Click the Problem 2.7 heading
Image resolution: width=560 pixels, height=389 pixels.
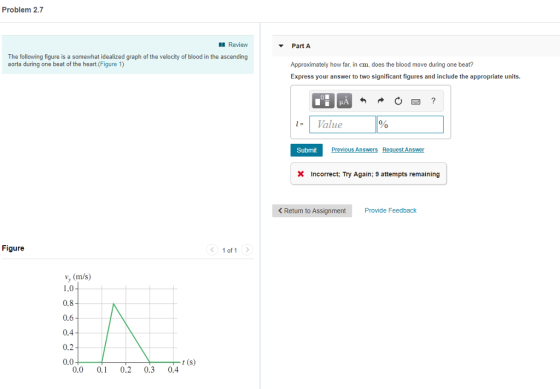tap(22, 10)
